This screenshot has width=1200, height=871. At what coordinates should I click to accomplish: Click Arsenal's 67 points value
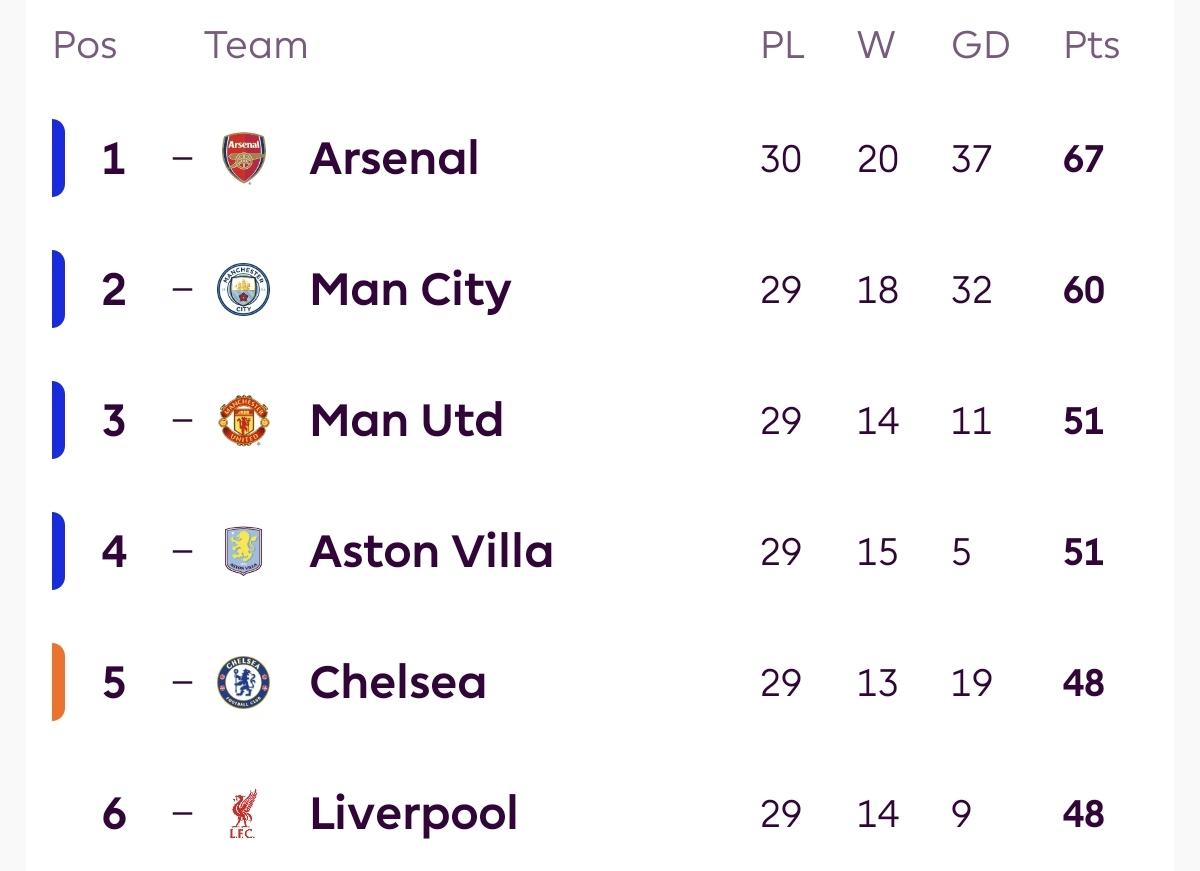click(x=1083, y=159)
